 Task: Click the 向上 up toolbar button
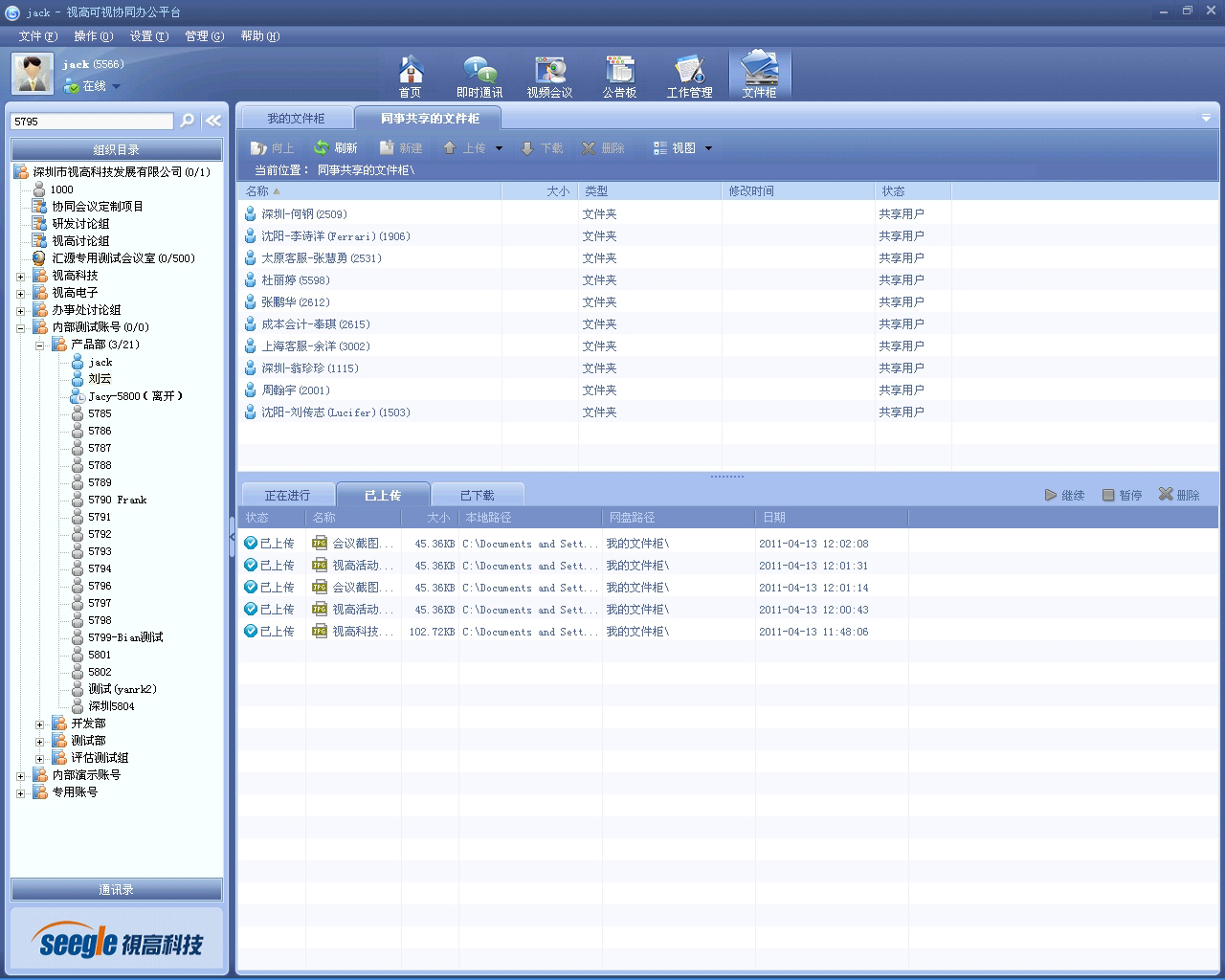pyautogui.click(x=273, y=148)
